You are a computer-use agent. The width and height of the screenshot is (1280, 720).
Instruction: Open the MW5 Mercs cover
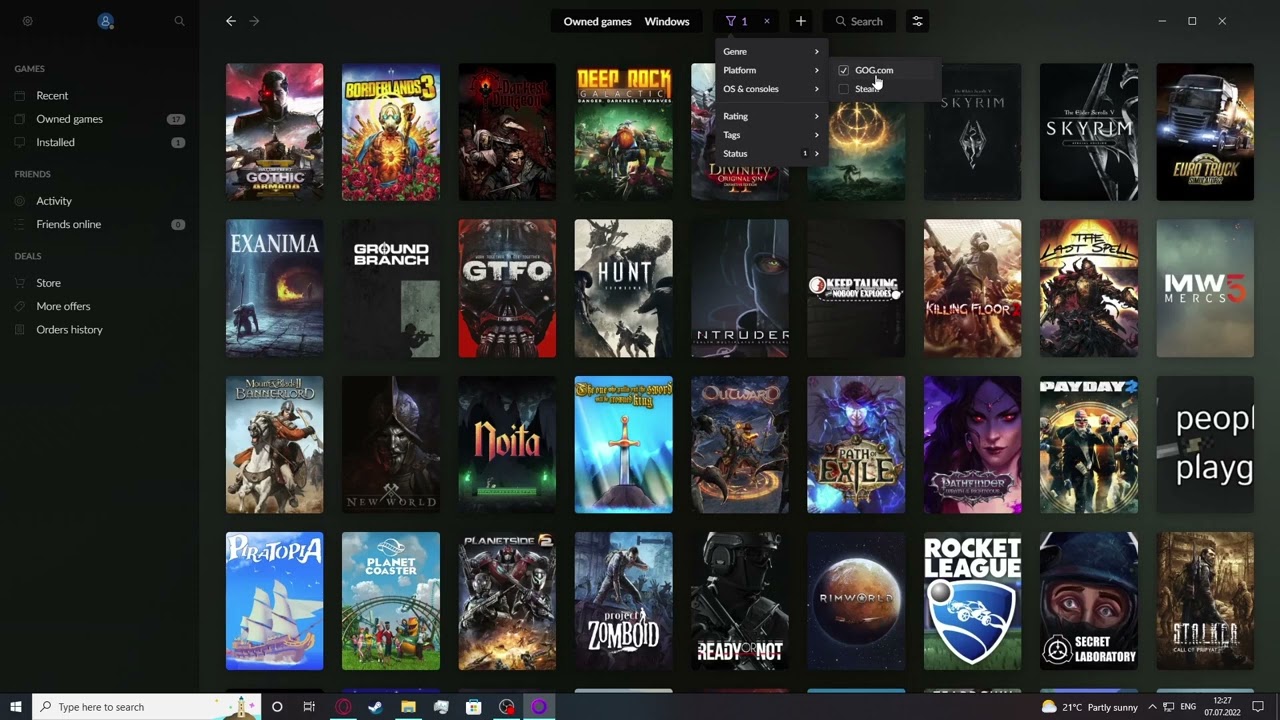(1205, 288)
